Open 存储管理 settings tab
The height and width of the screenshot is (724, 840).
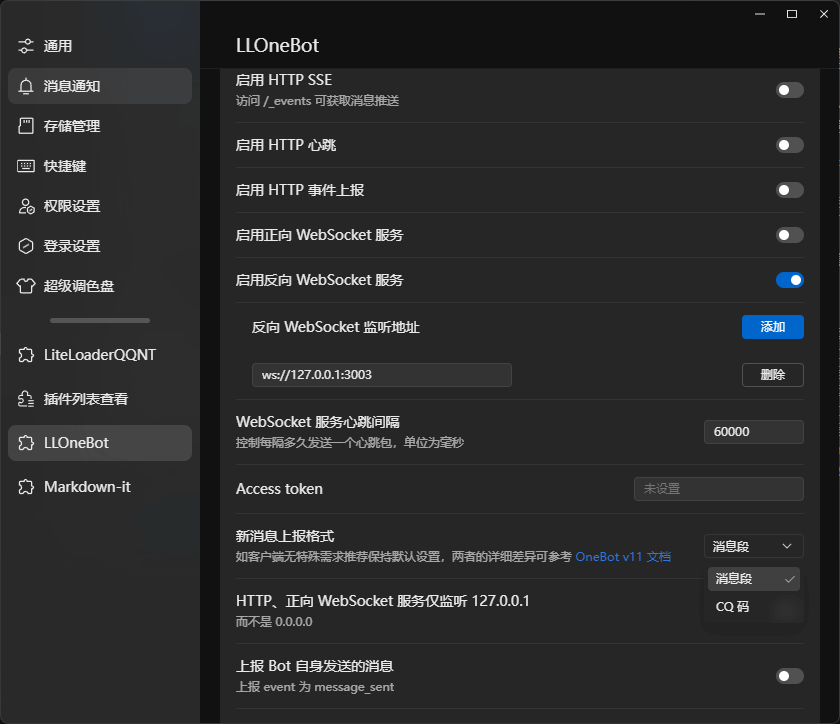click(100, 126)
